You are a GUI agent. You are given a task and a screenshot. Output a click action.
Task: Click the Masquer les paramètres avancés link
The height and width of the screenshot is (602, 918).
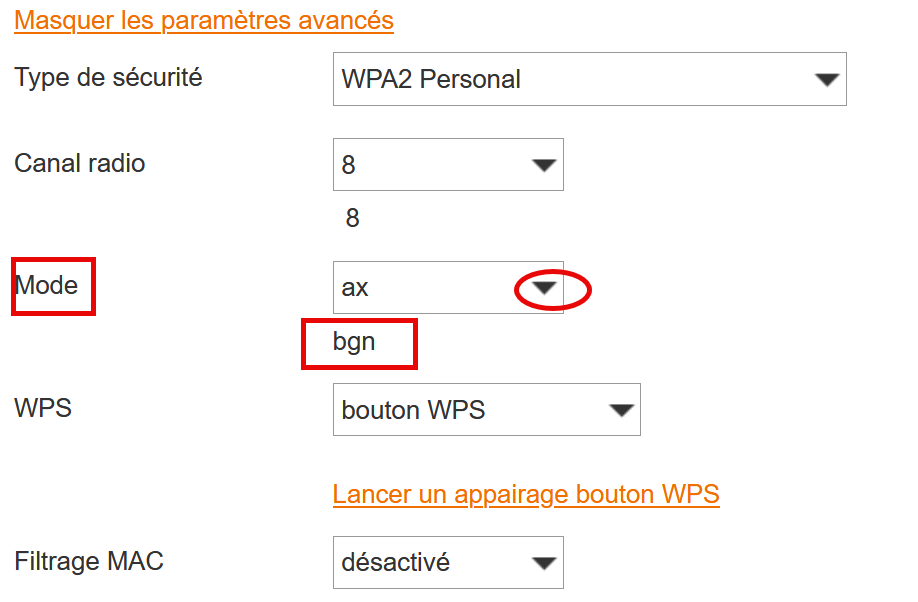(x=204, y=20)
